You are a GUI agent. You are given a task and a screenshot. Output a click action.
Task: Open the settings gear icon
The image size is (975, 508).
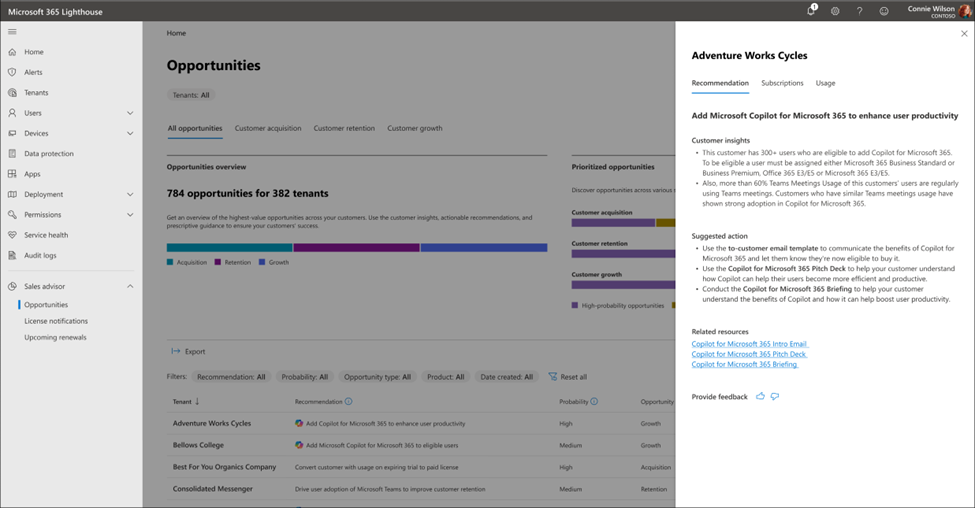click(835, 11)
